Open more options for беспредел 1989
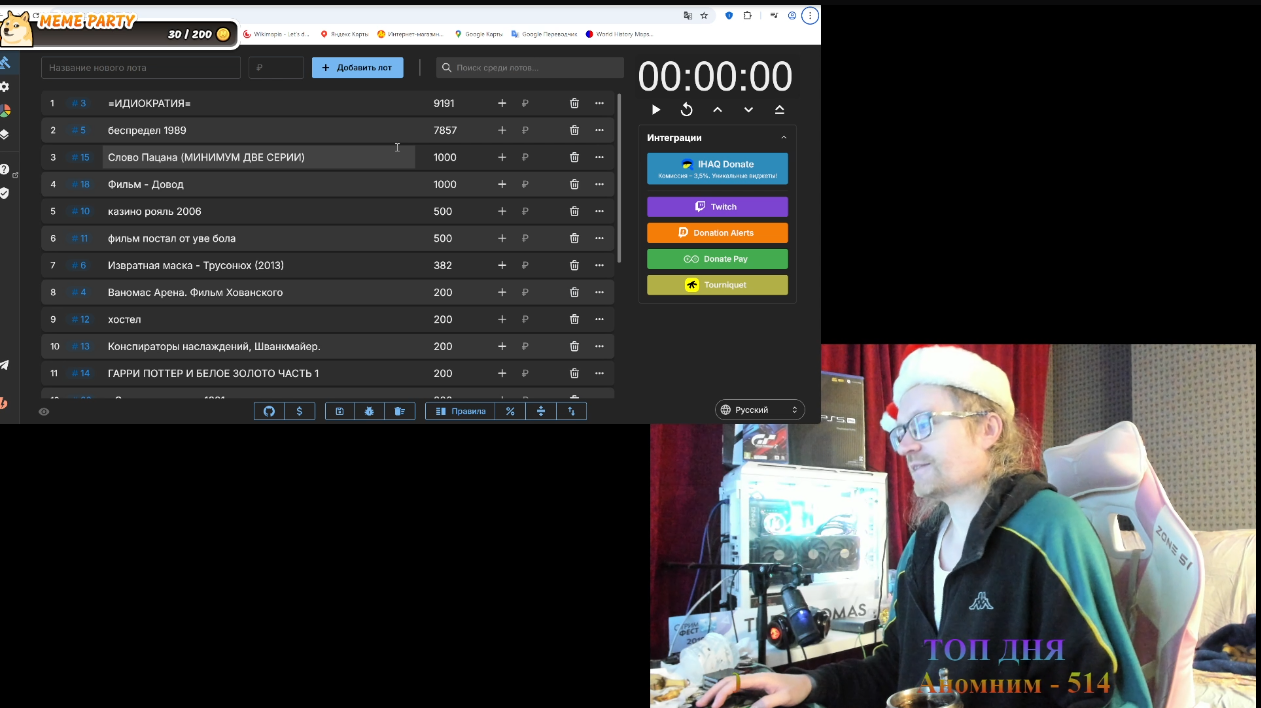The width and height of the screenshot is (1261, 708). tap(599, 130)
